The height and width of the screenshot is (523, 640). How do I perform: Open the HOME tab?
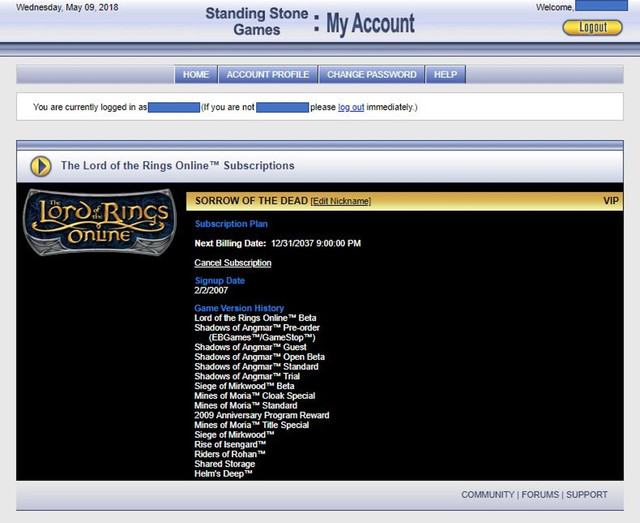click(x=196, y=74)
